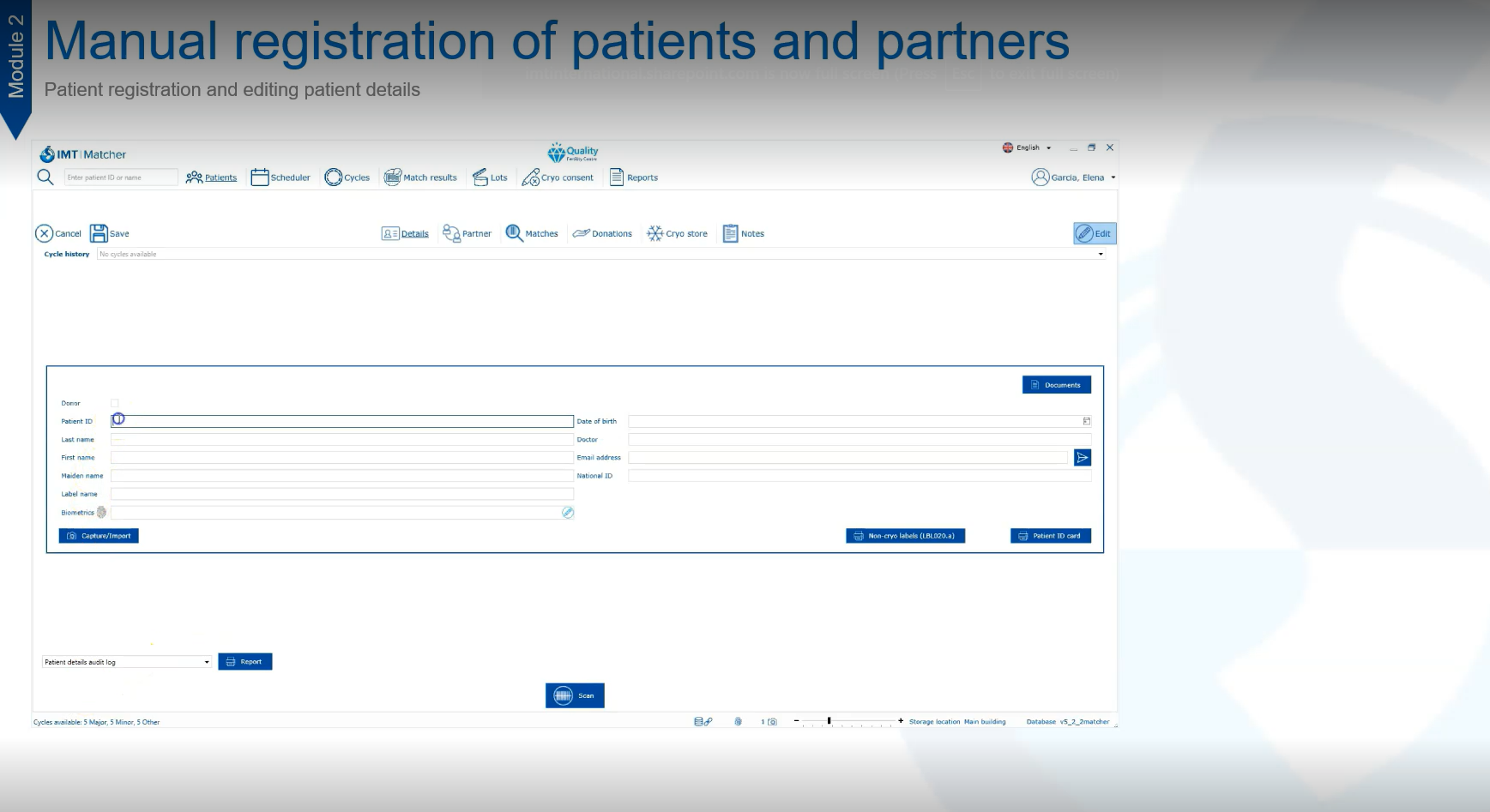This screenshot has width=1490, height=812.
Task: Switch to the Cryo store tab
Action: click(677, 233)
